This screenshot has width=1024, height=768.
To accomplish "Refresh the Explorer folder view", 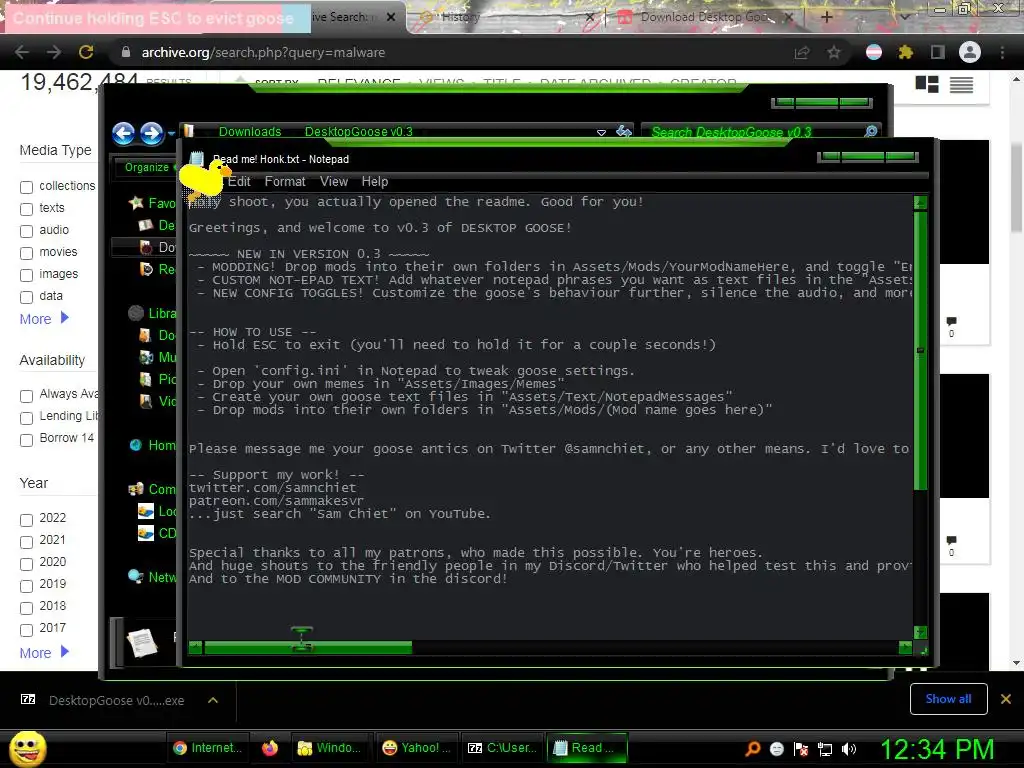I will 624,131.
